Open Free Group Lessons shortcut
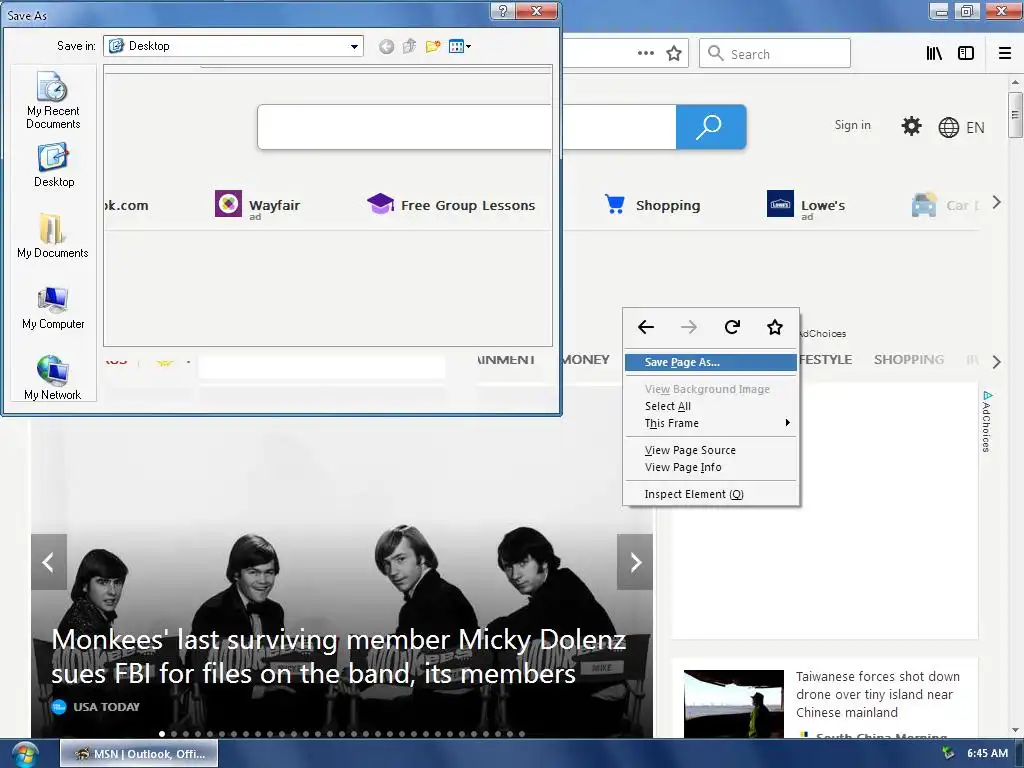This screenshot has height=768, width=1024. click(451, 205)
